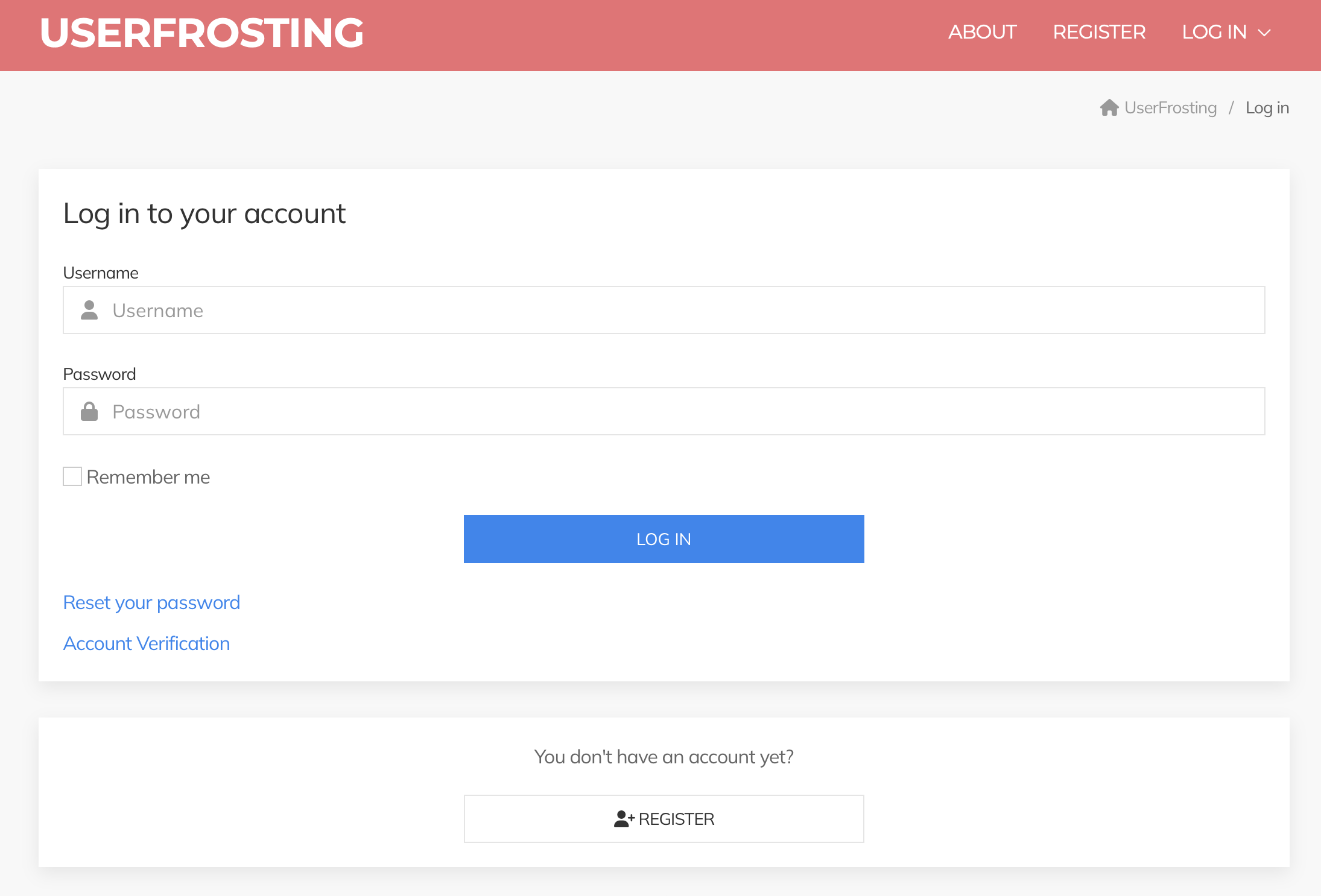Select the 'Log in' breadcrumb text

(1267, 108)
